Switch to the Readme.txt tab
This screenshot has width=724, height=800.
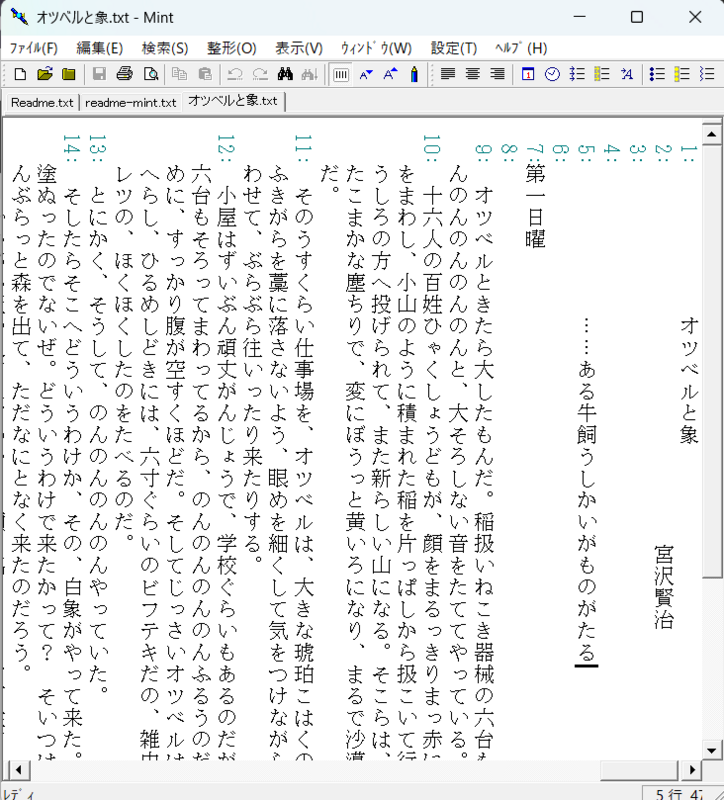coord(42,102)
